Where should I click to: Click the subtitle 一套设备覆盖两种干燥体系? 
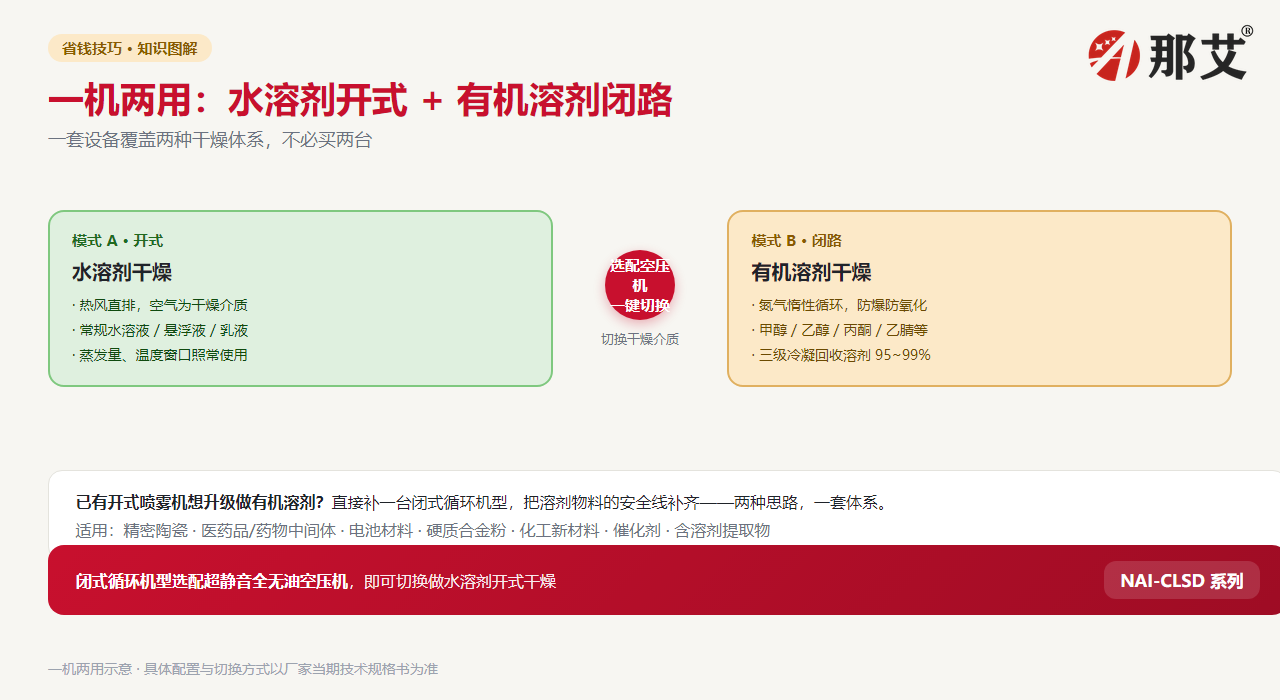tap(210, 140)
